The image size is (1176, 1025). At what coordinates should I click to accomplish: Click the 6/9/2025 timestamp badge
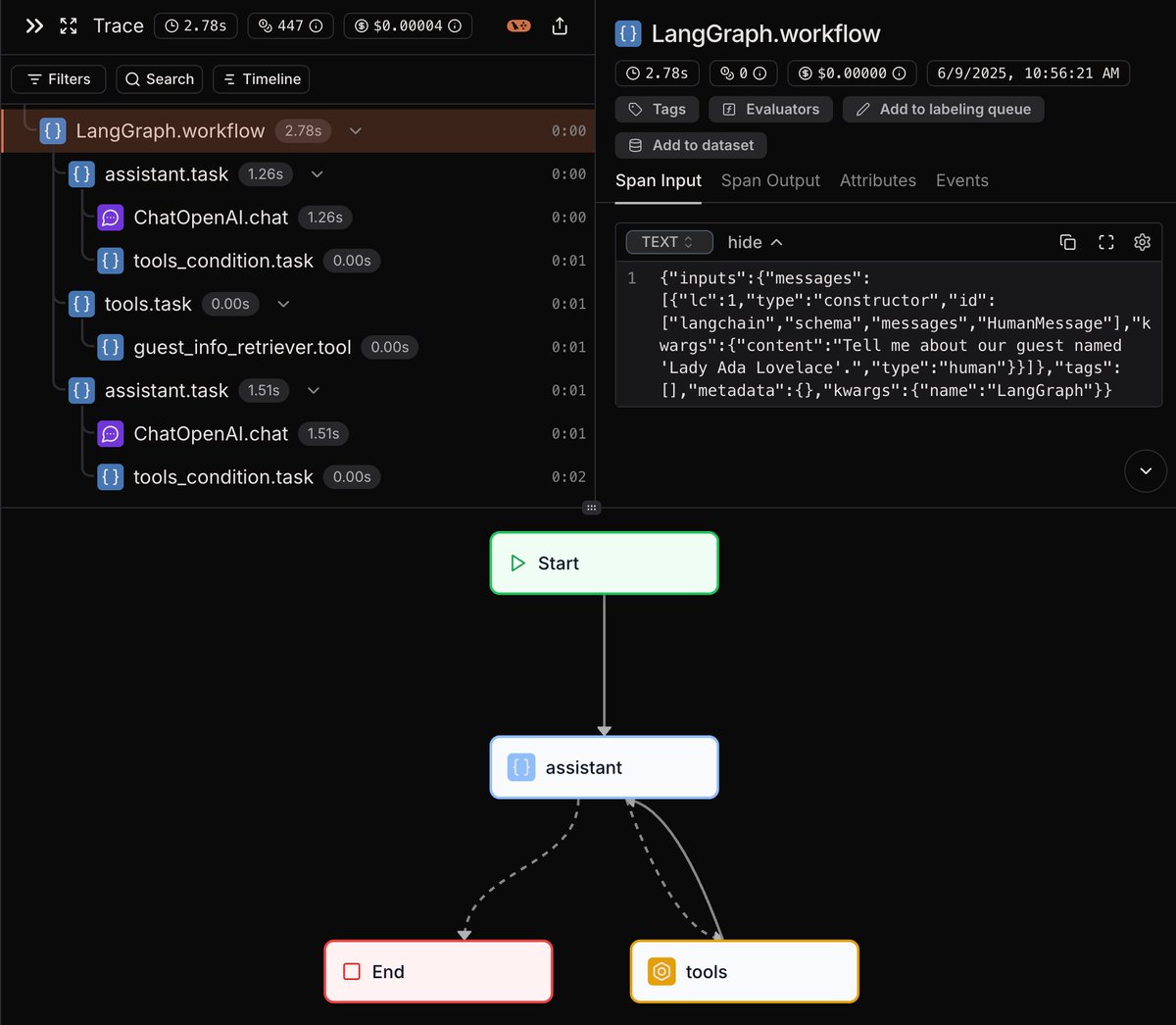pyautogui.click(x=1028, y=73)
